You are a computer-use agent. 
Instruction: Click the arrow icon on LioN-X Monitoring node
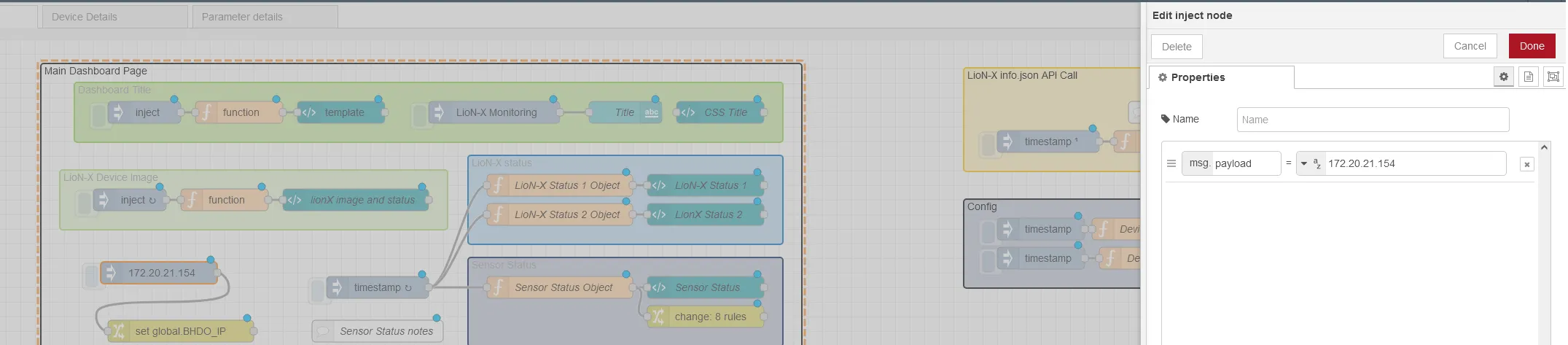point(440,112)
